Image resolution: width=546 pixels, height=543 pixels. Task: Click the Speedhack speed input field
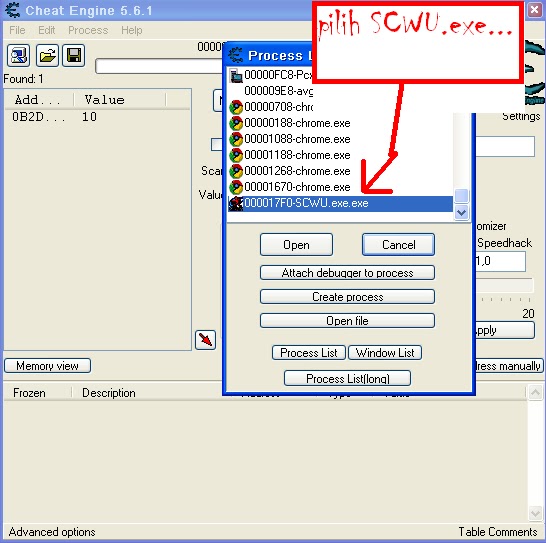point(500,261)
